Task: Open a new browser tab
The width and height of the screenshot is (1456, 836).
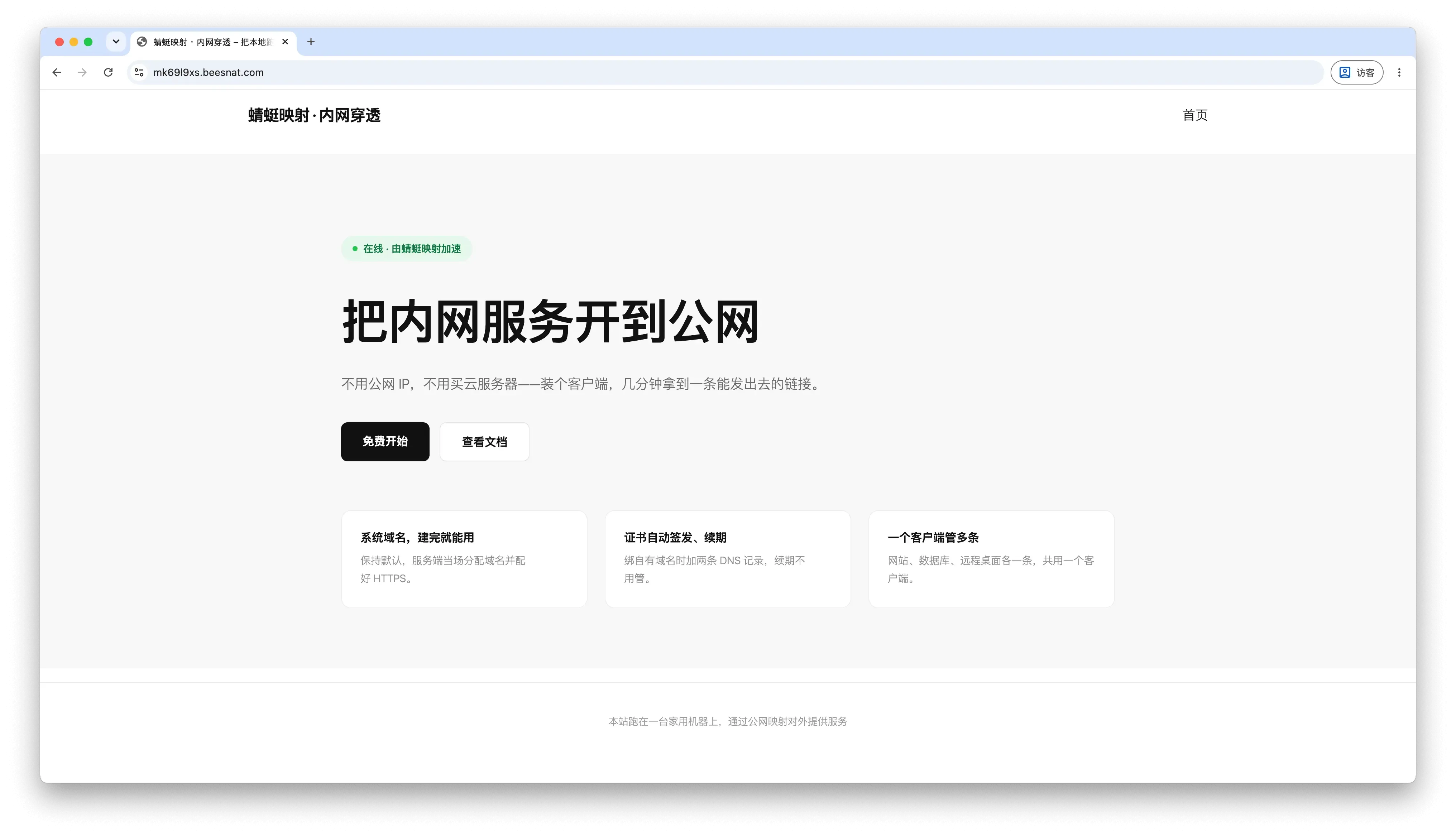Action: pos(311,41)
